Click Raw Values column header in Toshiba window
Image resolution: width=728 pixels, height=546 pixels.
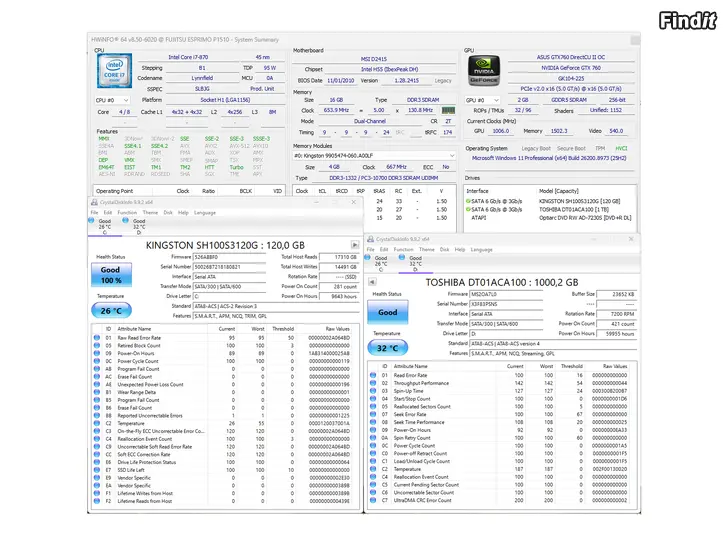pos(615,366)
